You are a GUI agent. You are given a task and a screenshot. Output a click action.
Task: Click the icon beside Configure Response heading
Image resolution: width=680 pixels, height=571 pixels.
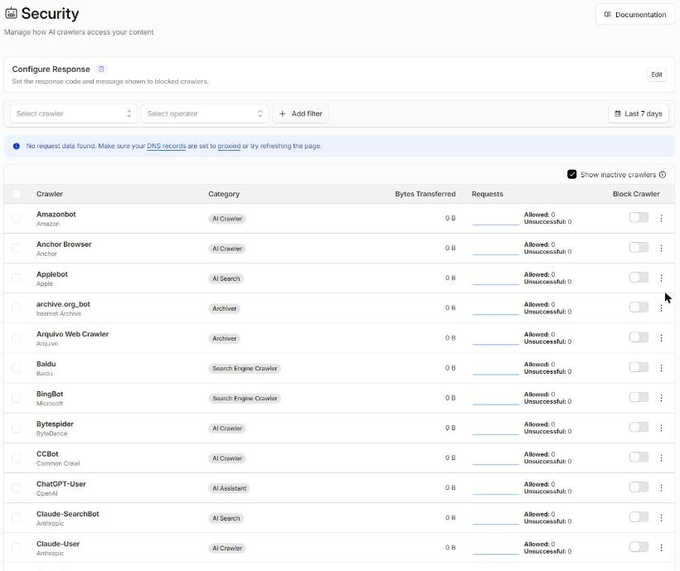[x=101, y=69]
